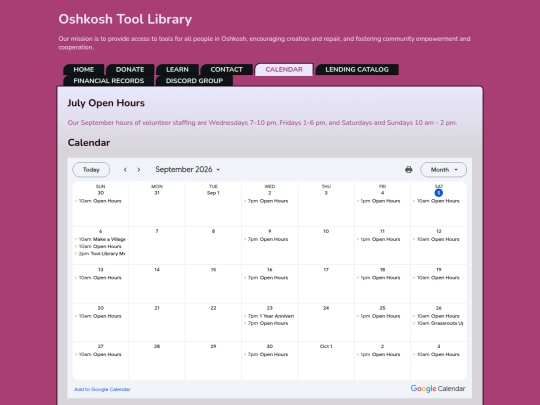This screenshot has height=405, width=540.
Task: Open Sep 16 7pm Open Hours event
Action: click(268, 278)
